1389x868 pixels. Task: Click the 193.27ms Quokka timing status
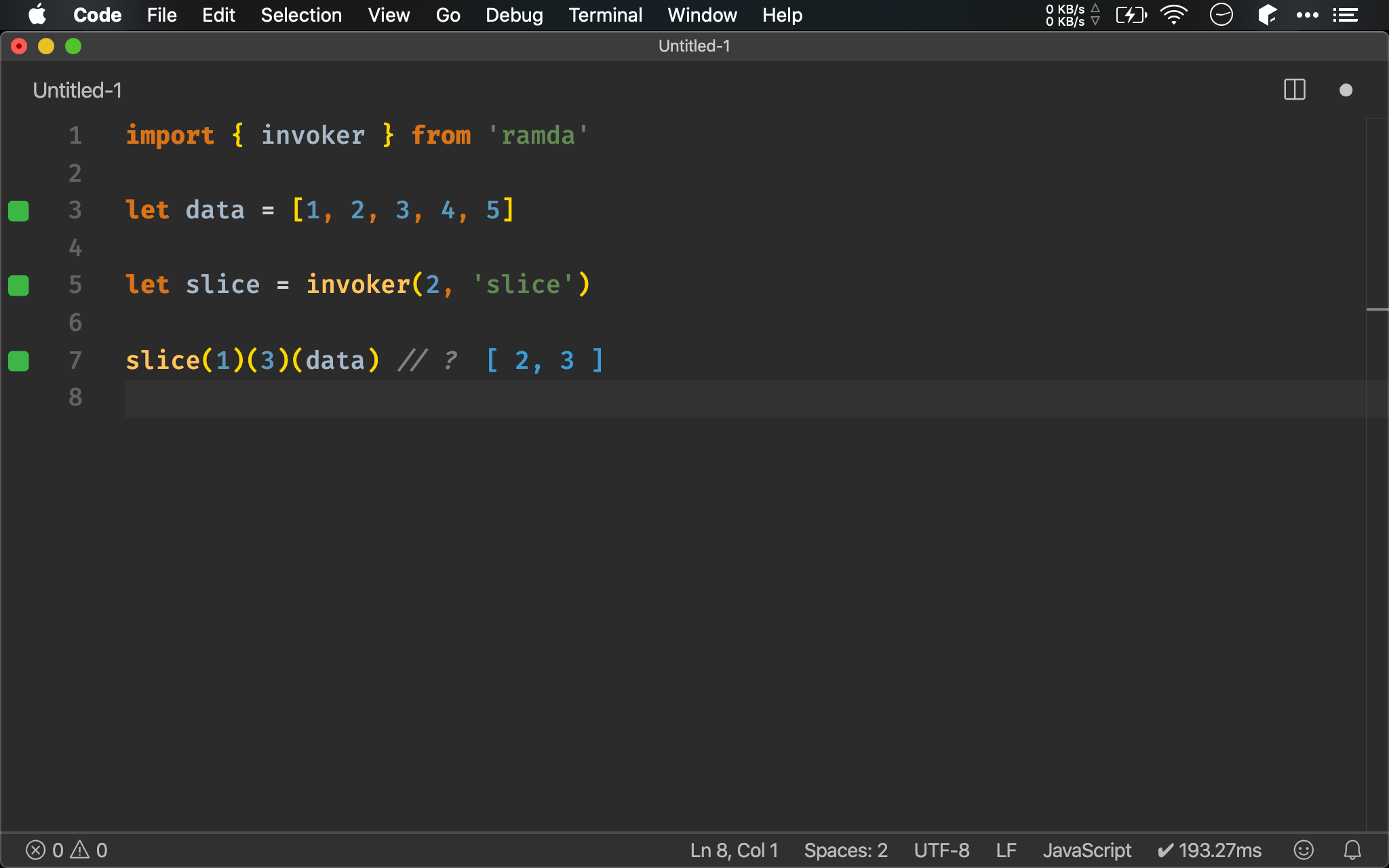tap(1209, 850)
